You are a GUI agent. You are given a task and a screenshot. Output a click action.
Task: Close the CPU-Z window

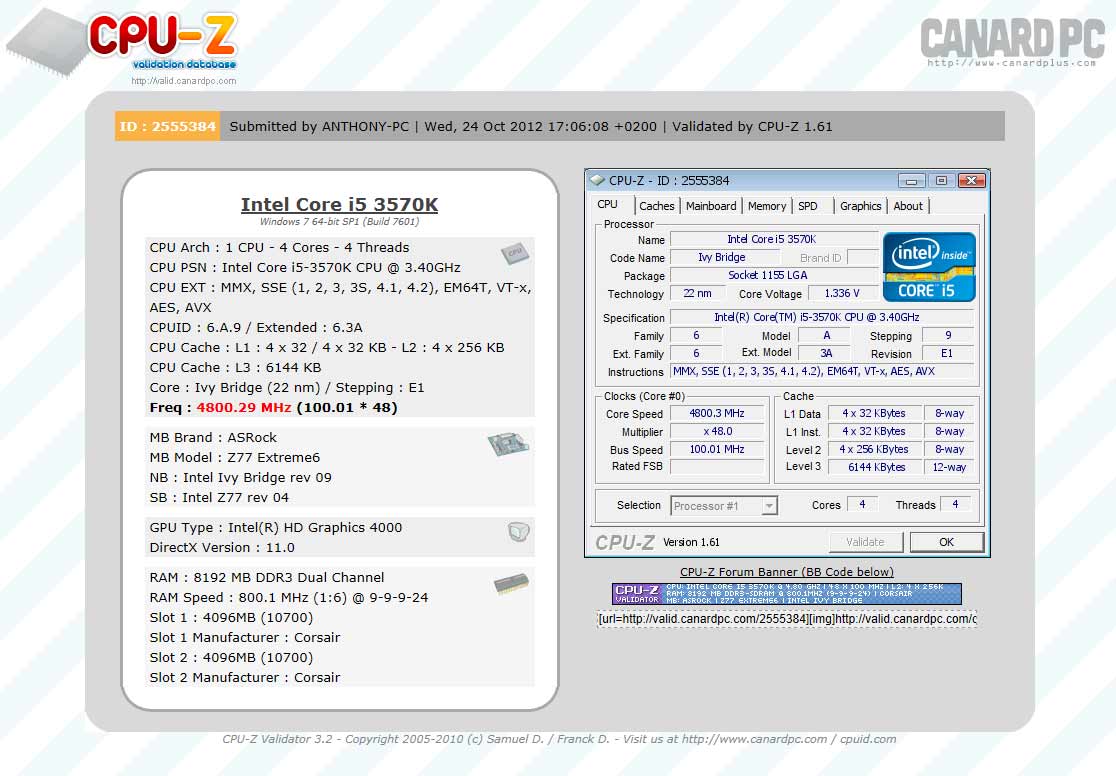(x=972, y=181)
